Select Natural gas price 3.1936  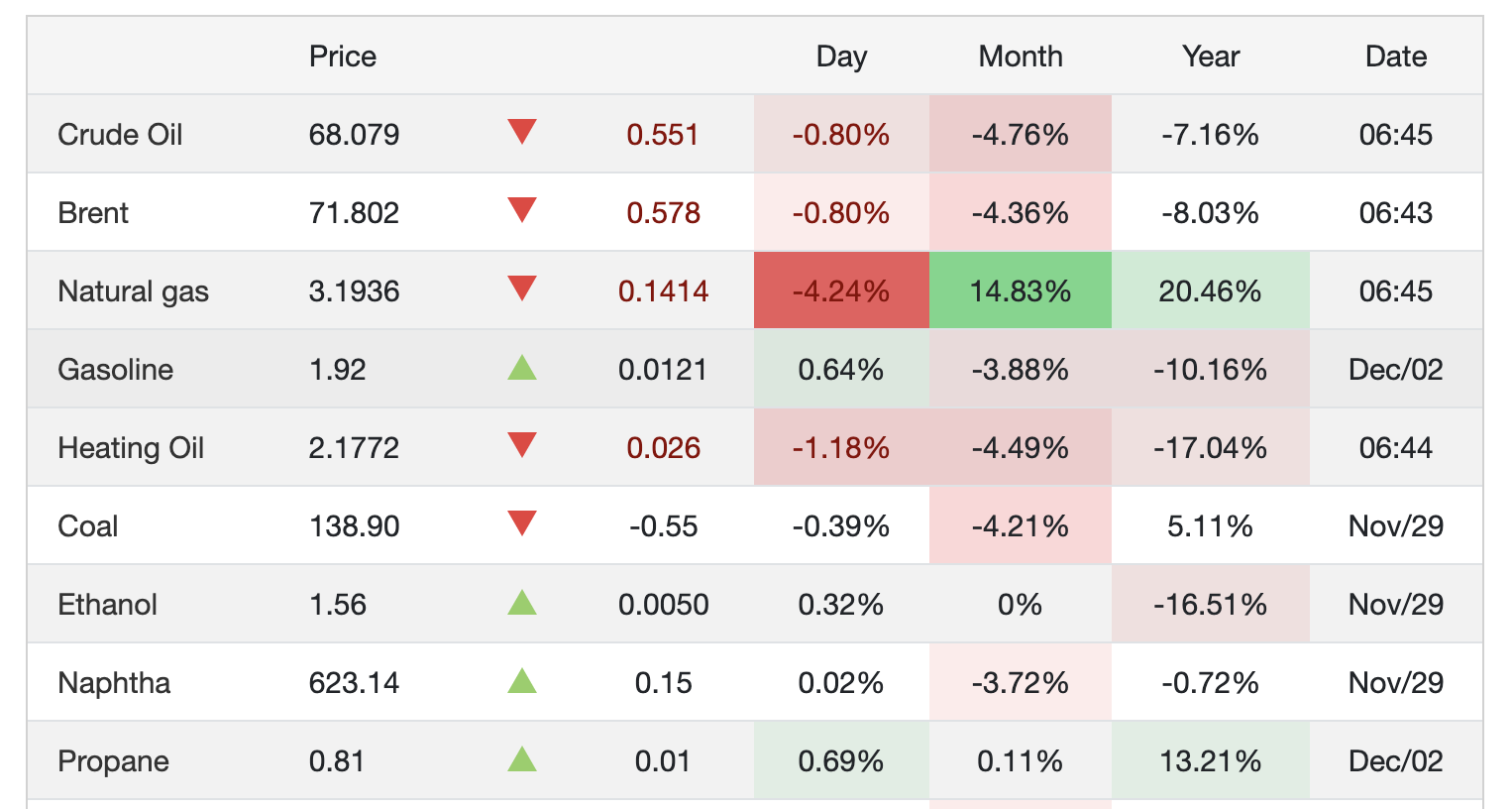click(354, 290)
